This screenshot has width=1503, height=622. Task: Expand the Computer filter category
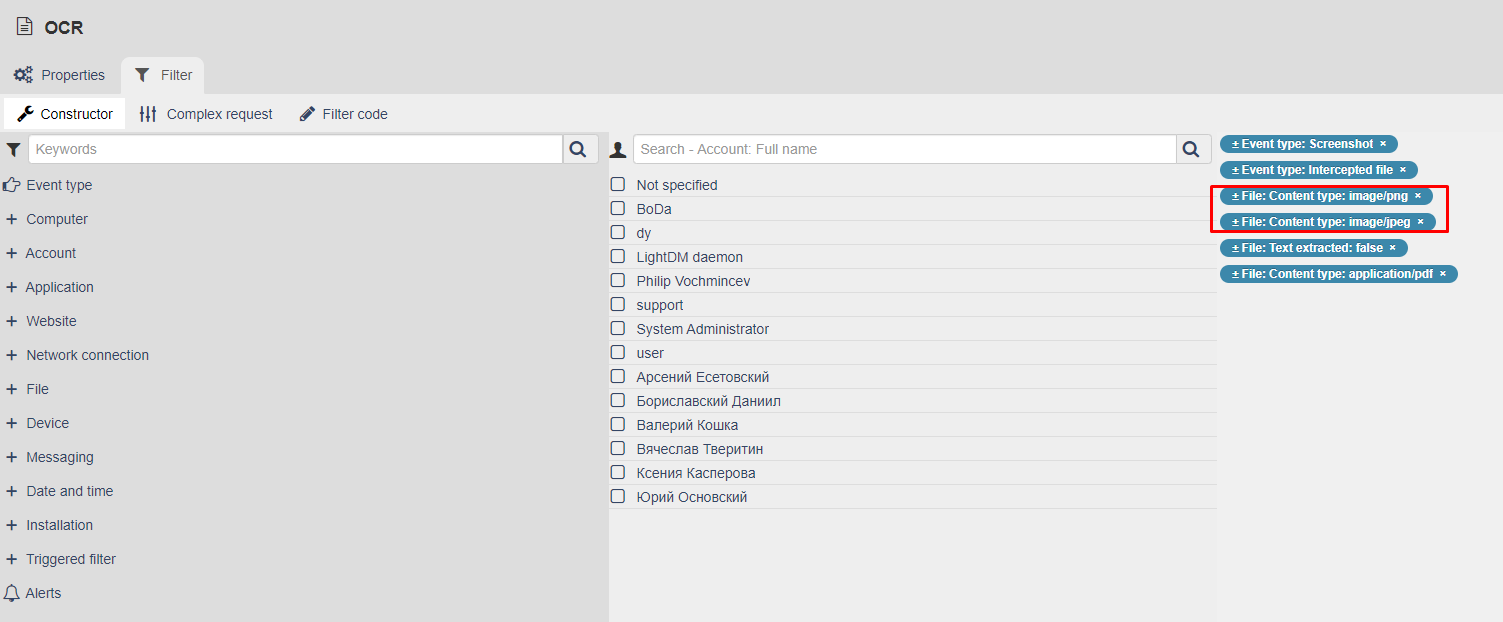[x=12, y=219]
